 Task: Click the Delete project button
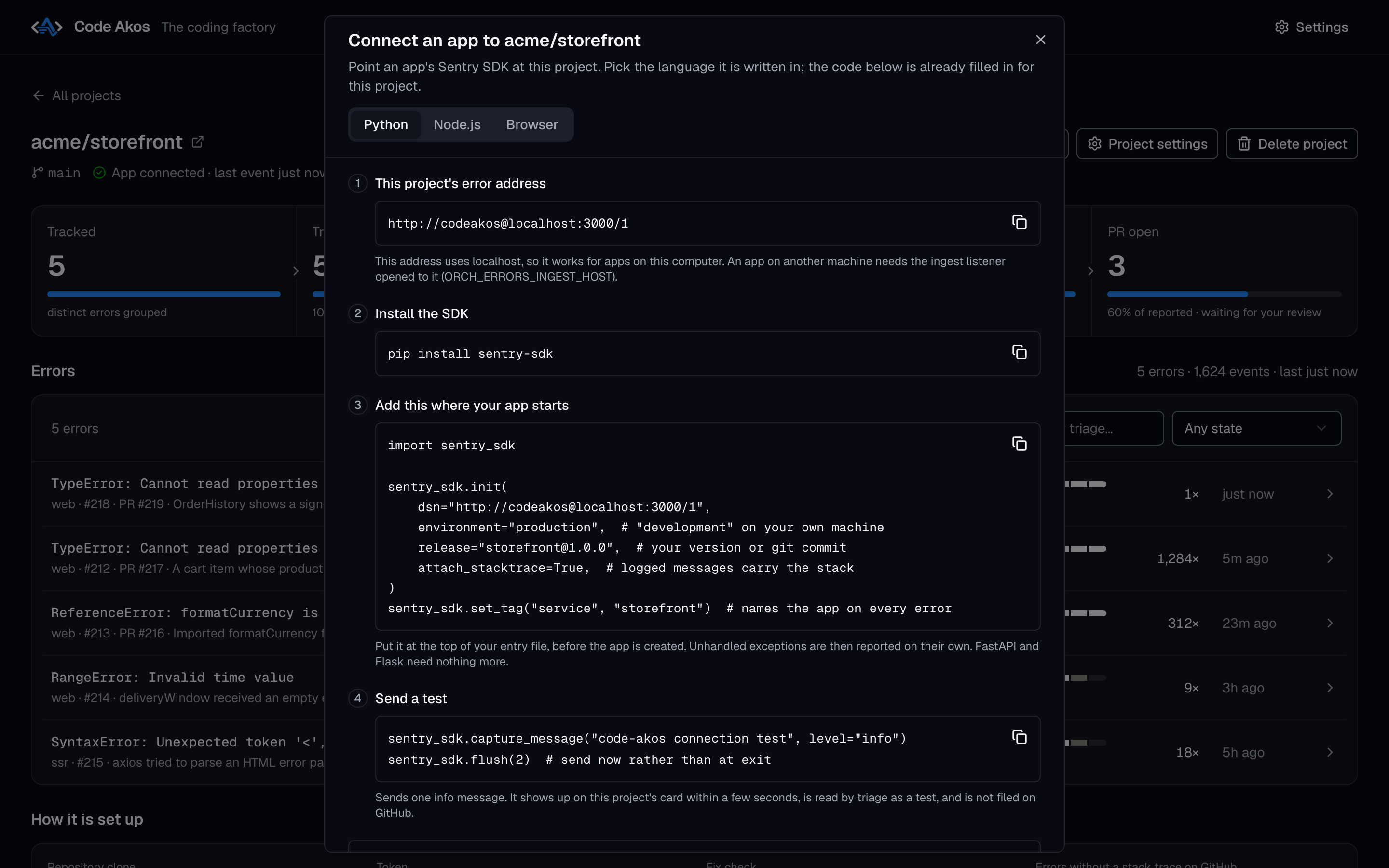point(1292,144)
